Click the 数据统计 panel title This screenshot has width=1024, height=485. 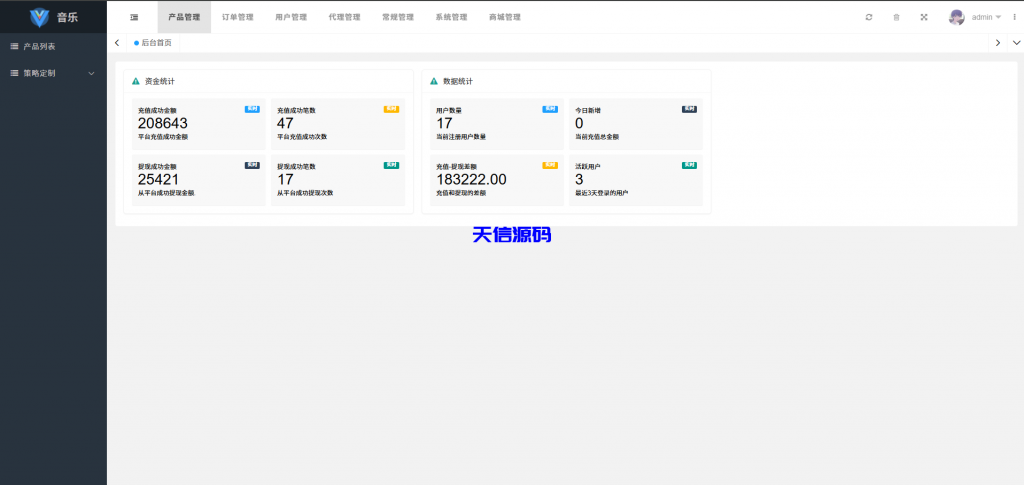458,82
